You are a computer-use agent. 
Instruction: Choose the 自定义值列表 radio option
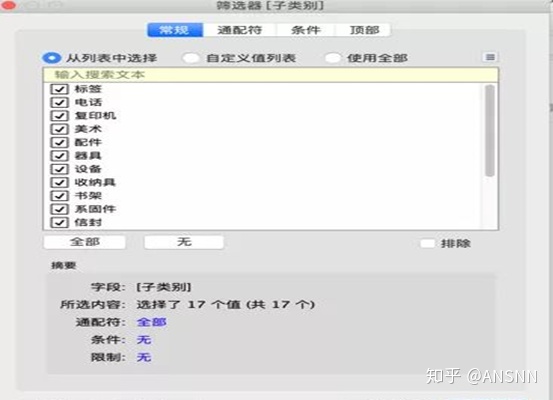point(191,58)
